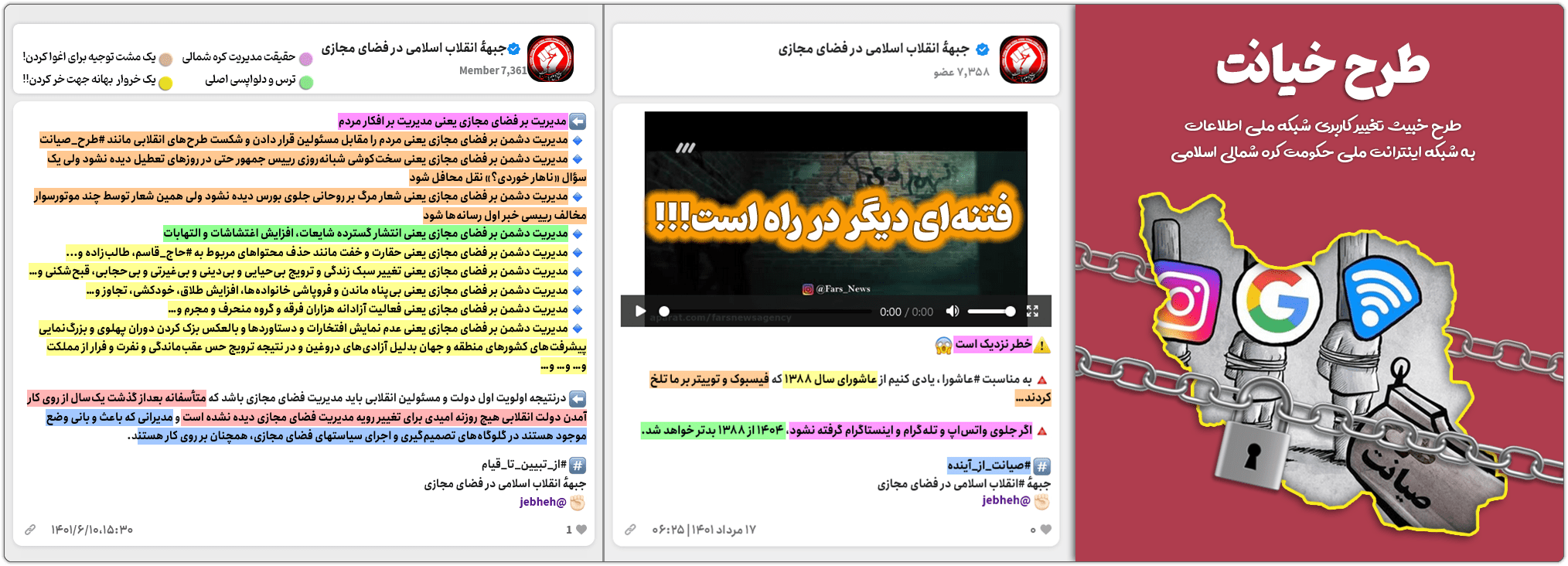Viewport: 1568px width, 566px height.
Task: Click verified badge in middle post header
Action: 983,49
